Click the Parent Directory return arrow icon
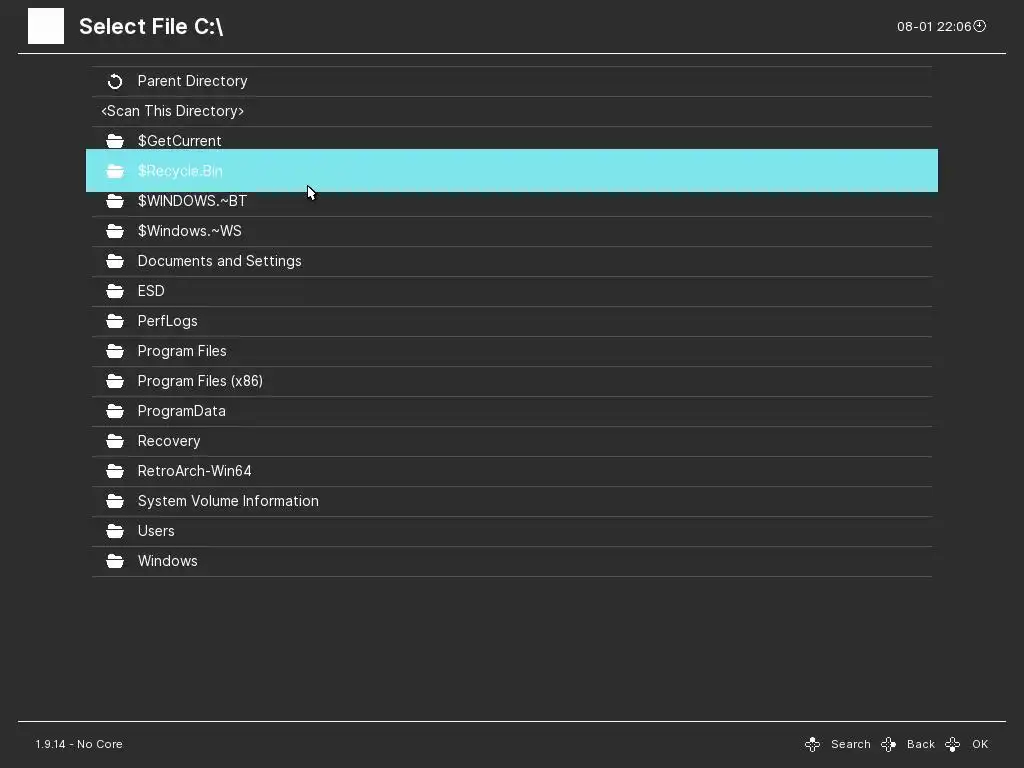 click(x=115, y=81)
